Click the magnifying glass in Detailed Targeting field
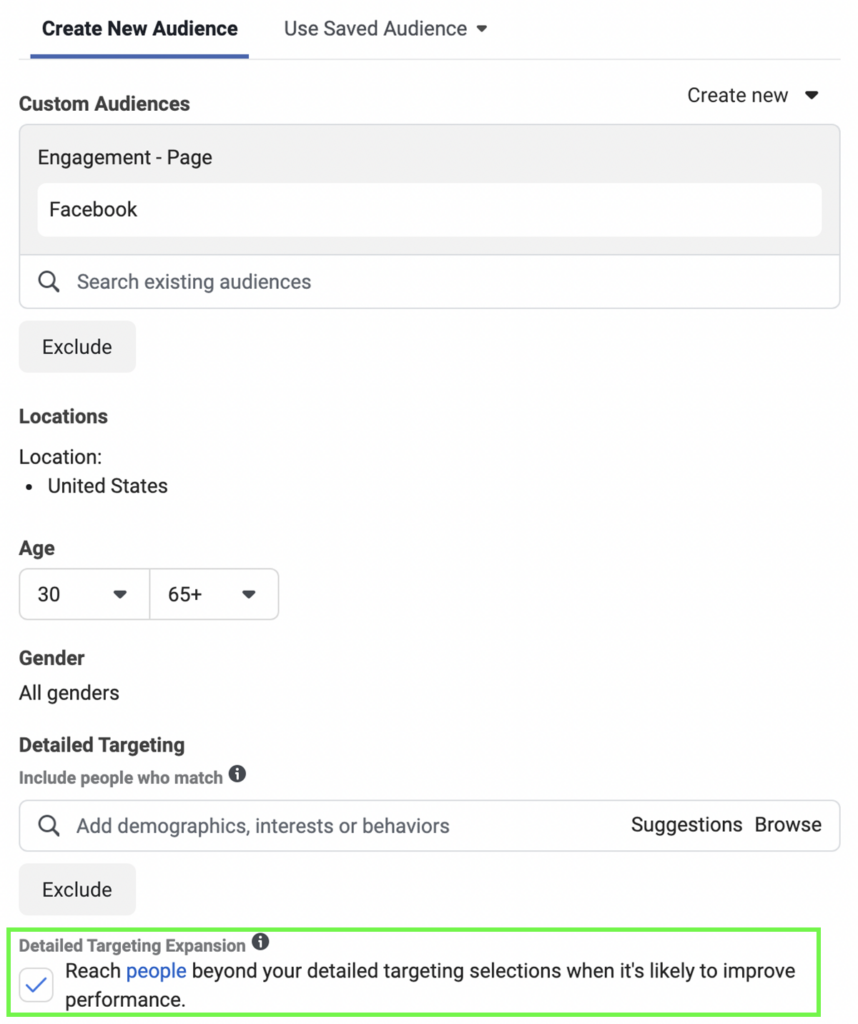 click(x=48, y=826)
